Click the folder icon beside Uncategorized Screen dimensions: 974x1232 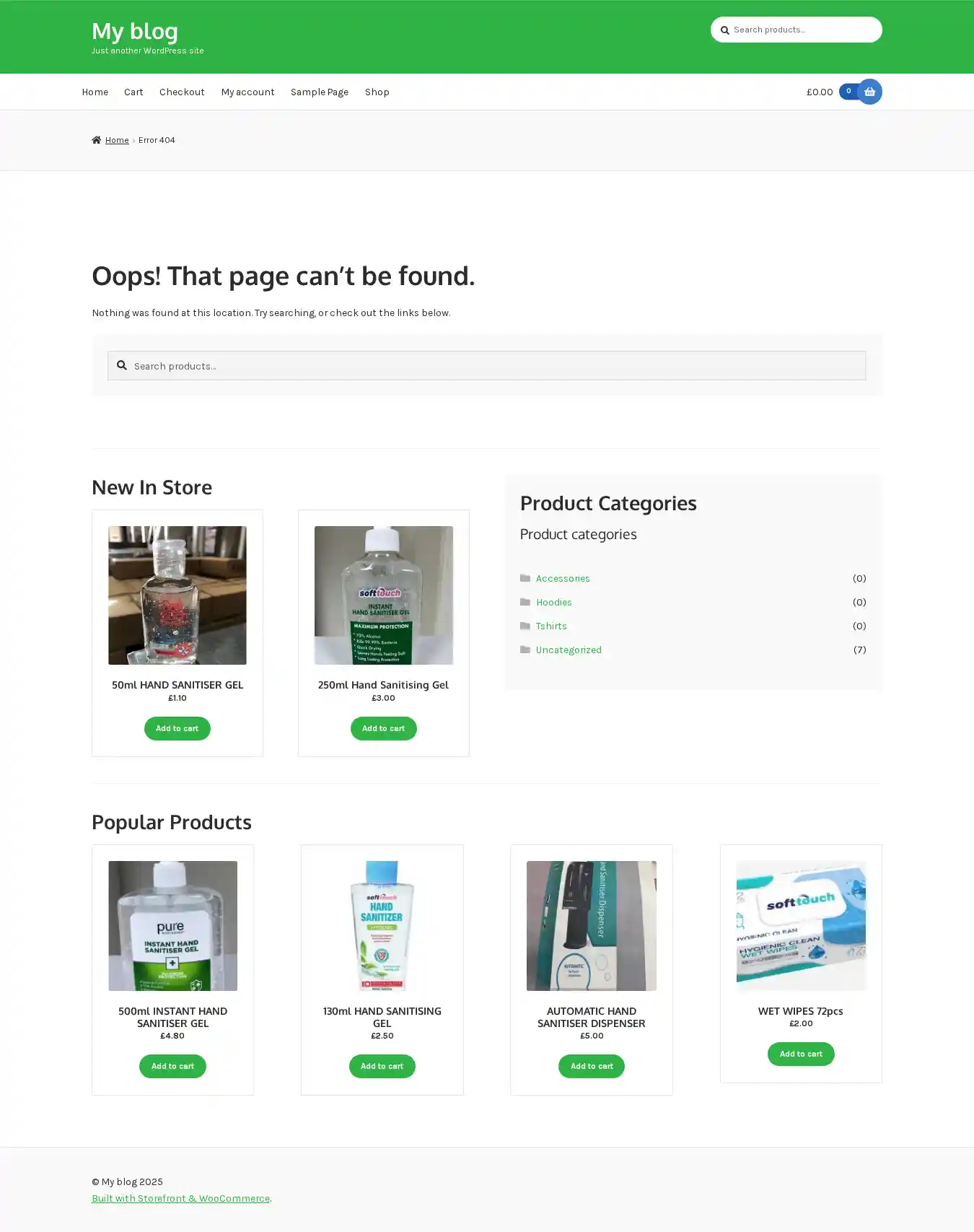click(x=525, y=650)
